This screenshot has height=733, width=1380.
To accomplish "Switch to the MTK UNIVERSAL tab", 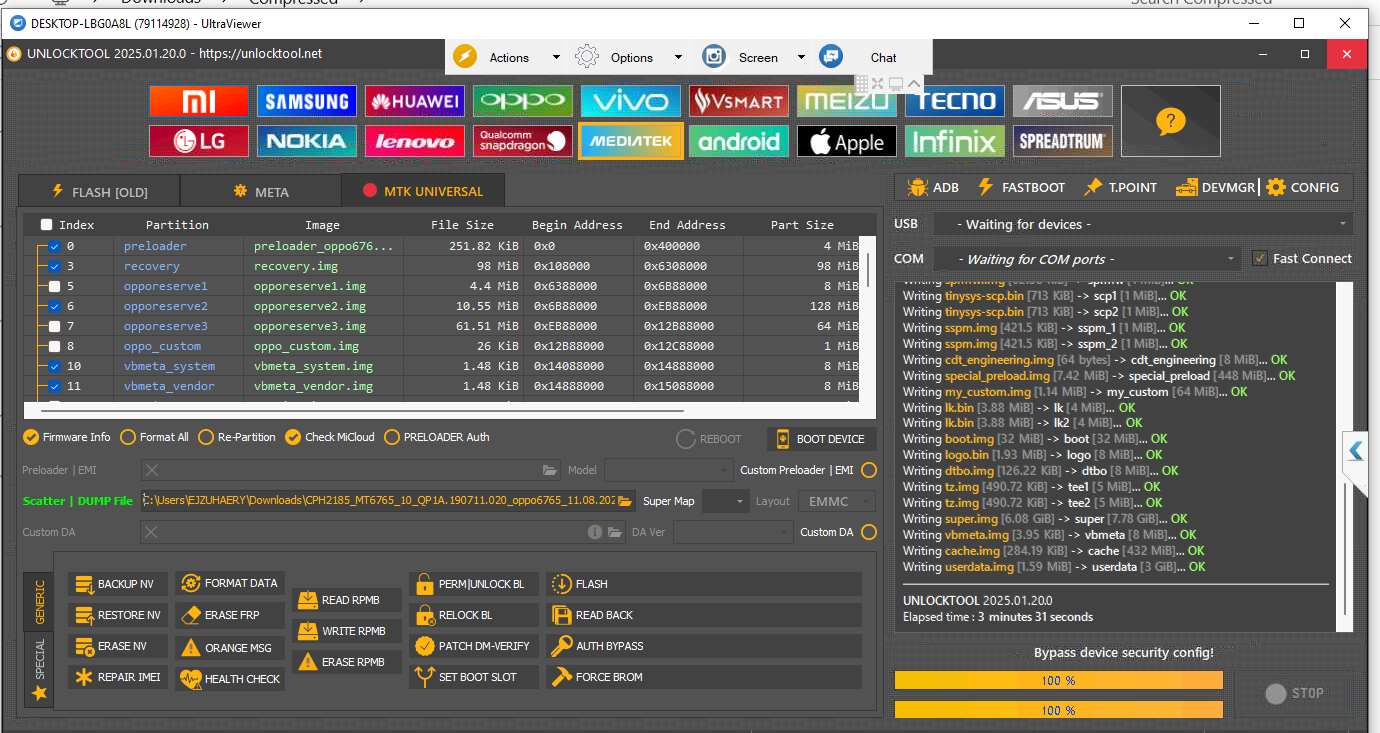I will click(x=423, y=191).
